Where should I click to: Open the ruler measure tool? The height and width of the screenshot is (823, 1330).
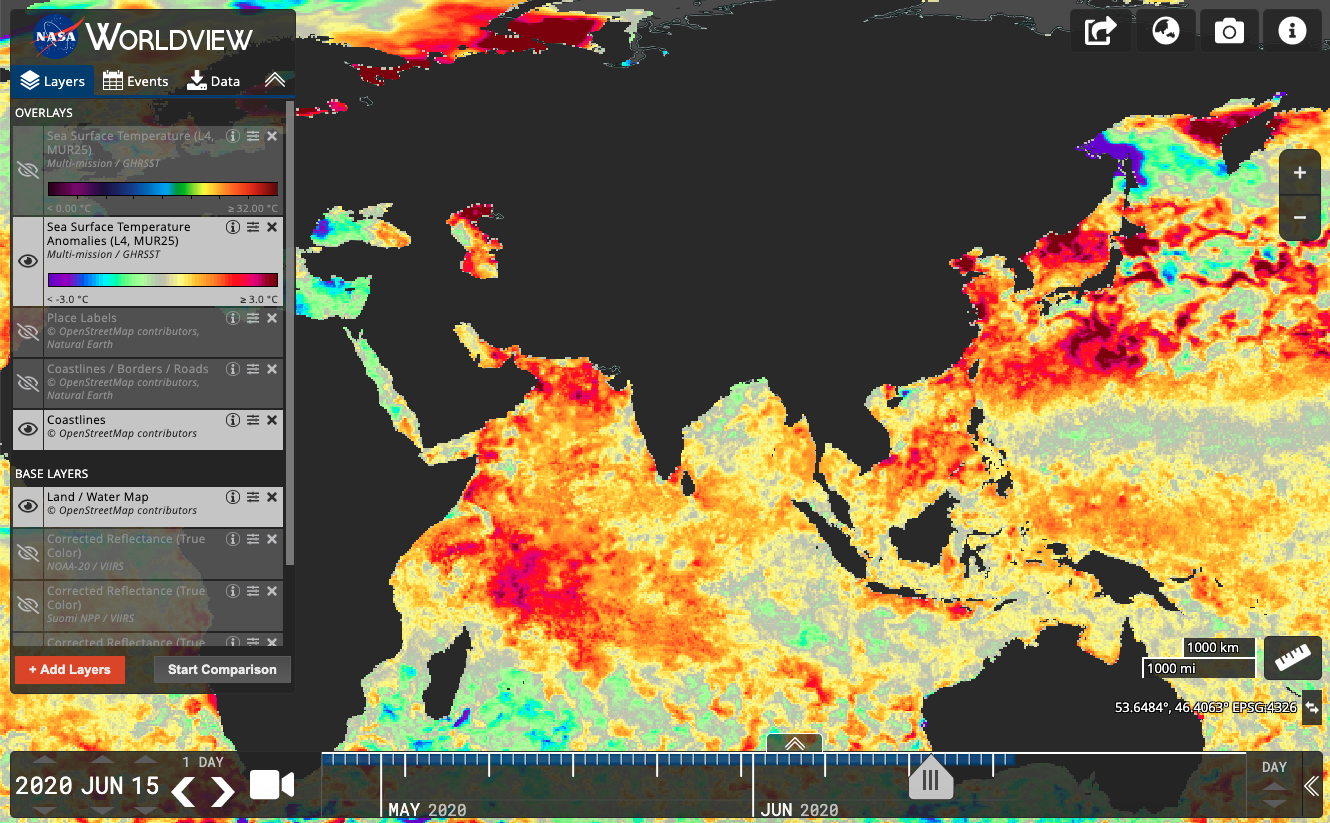(x=1293, y=658)
